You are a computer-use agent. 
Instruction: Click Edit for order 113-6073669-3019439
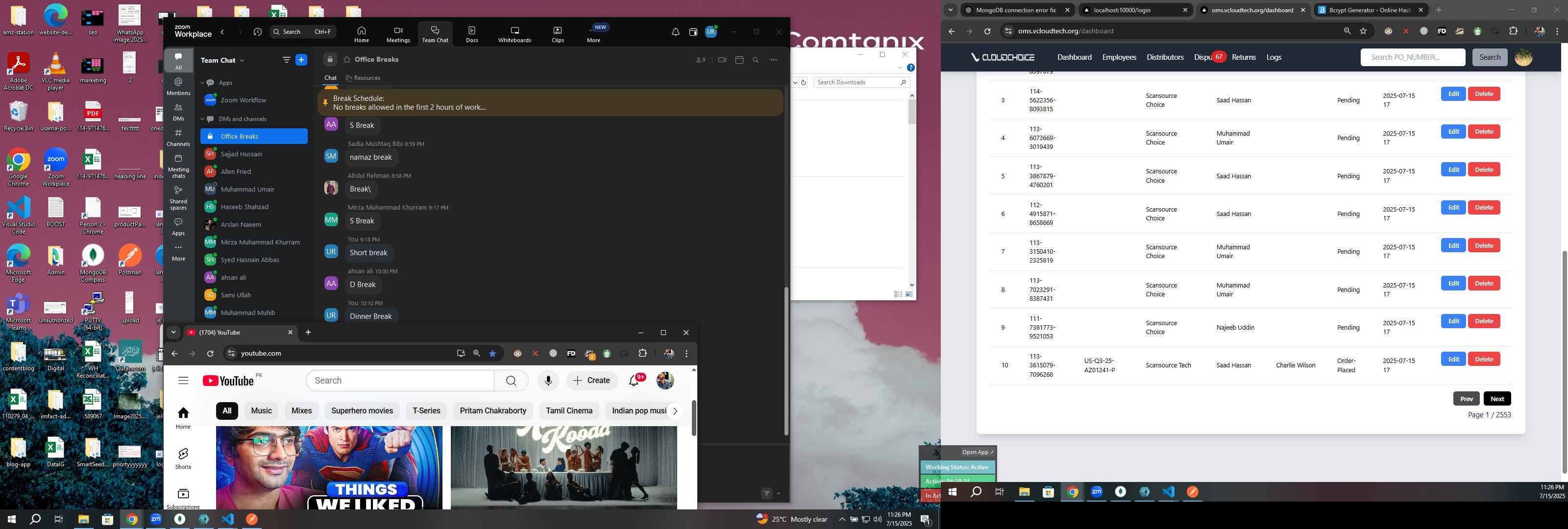(x=1453, y=131)
